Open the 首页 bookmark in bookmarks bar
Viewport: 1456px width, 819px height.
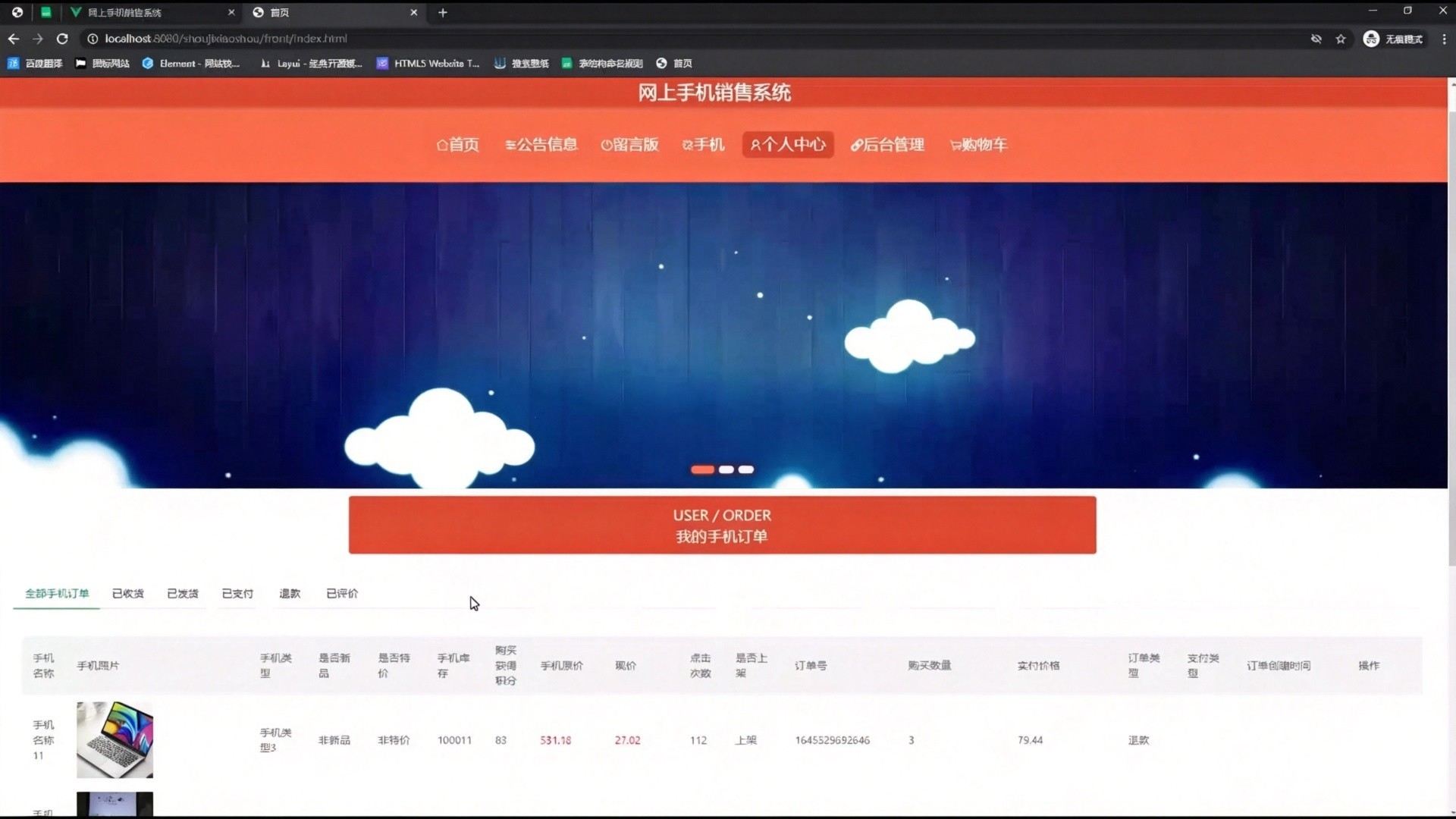pos(674,64)
